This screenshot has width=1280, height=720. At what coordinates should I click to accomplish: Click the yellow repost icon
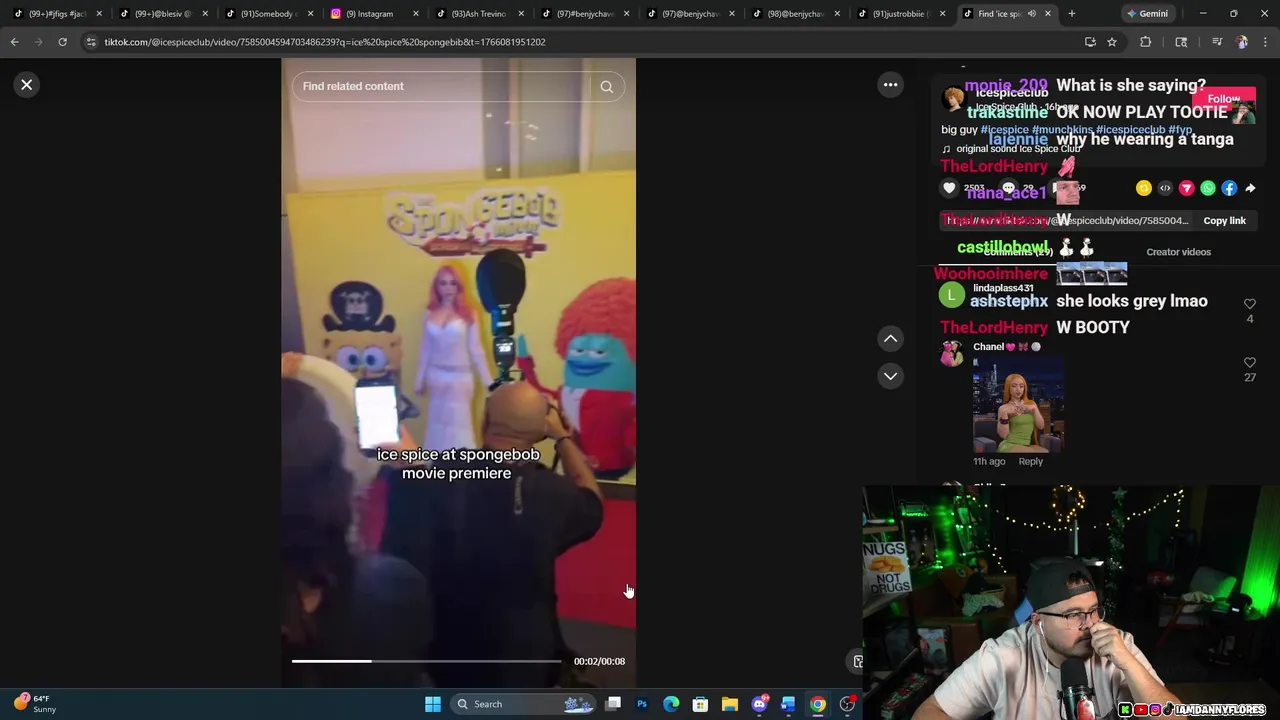point(1144,188)
